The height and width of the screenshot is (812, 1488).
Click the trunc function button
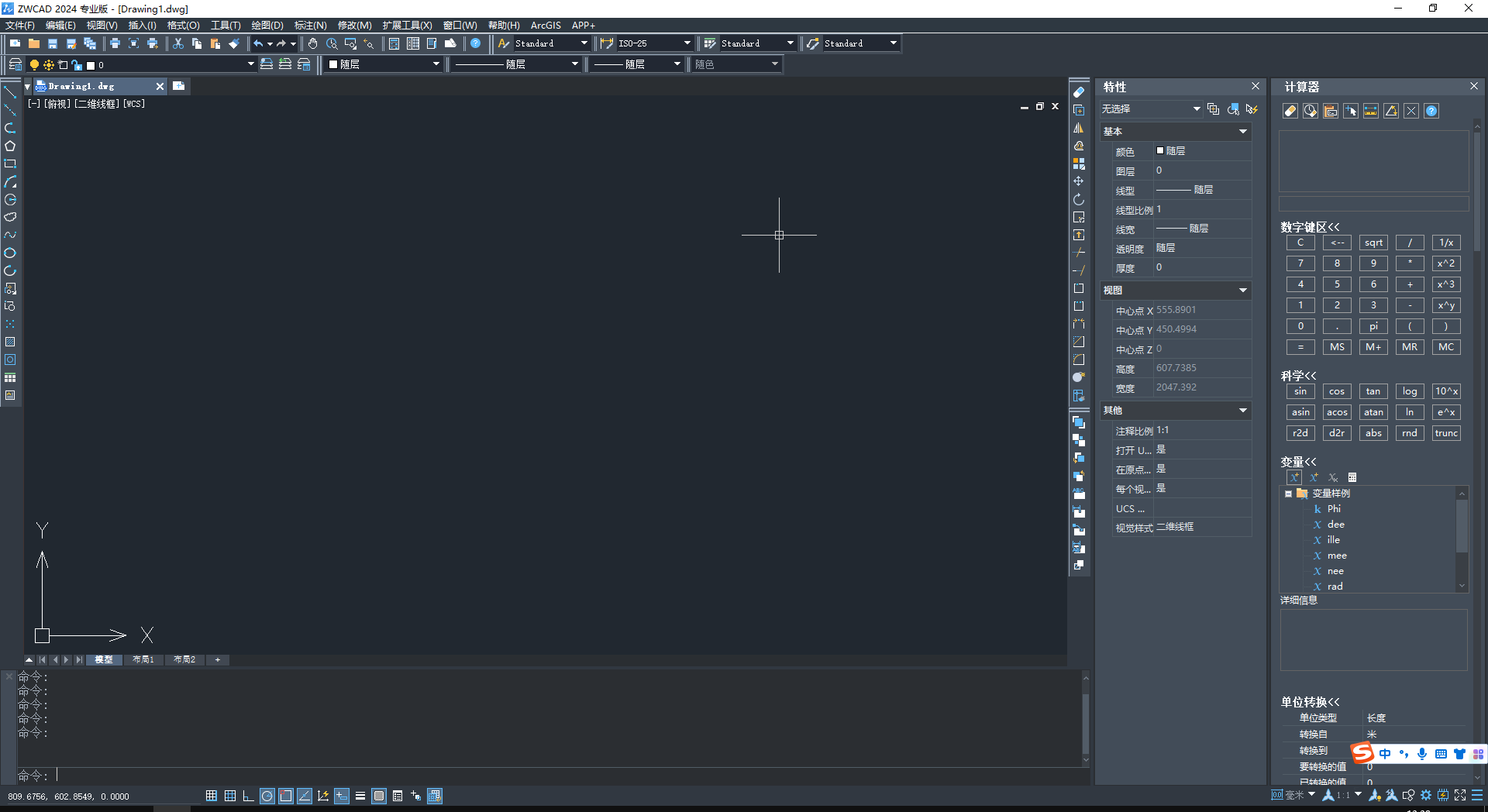click(1446, 433)
